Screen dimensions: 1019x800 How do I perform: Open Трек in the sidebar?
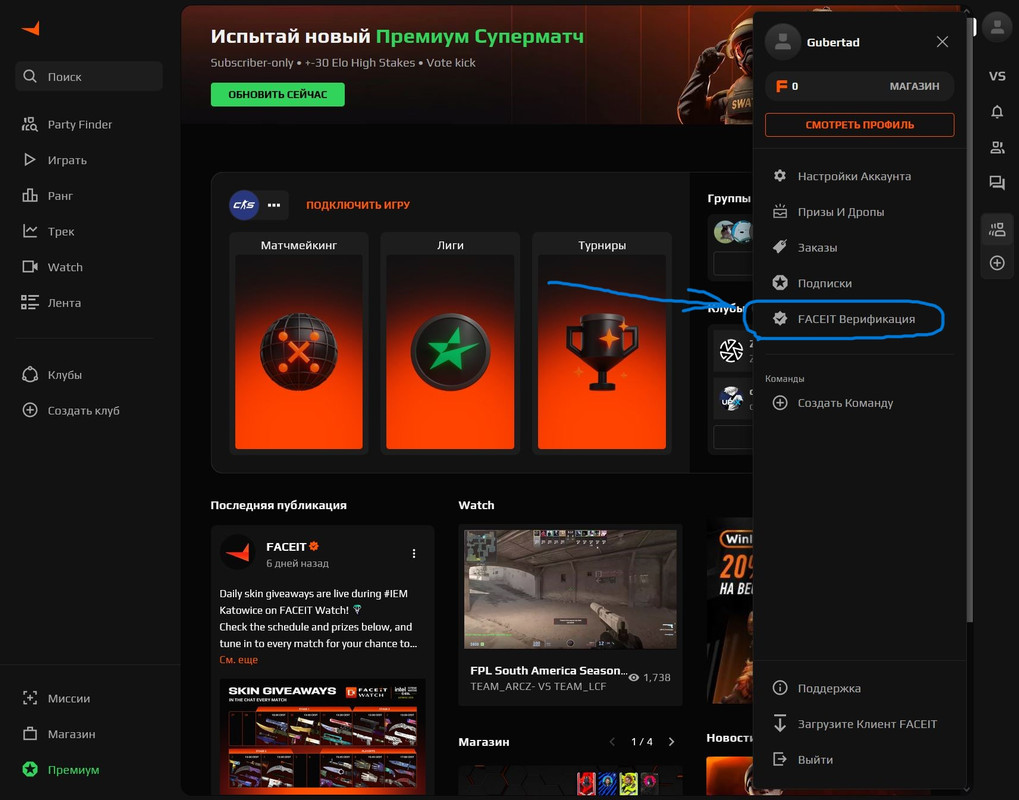[x=48, y=231]
